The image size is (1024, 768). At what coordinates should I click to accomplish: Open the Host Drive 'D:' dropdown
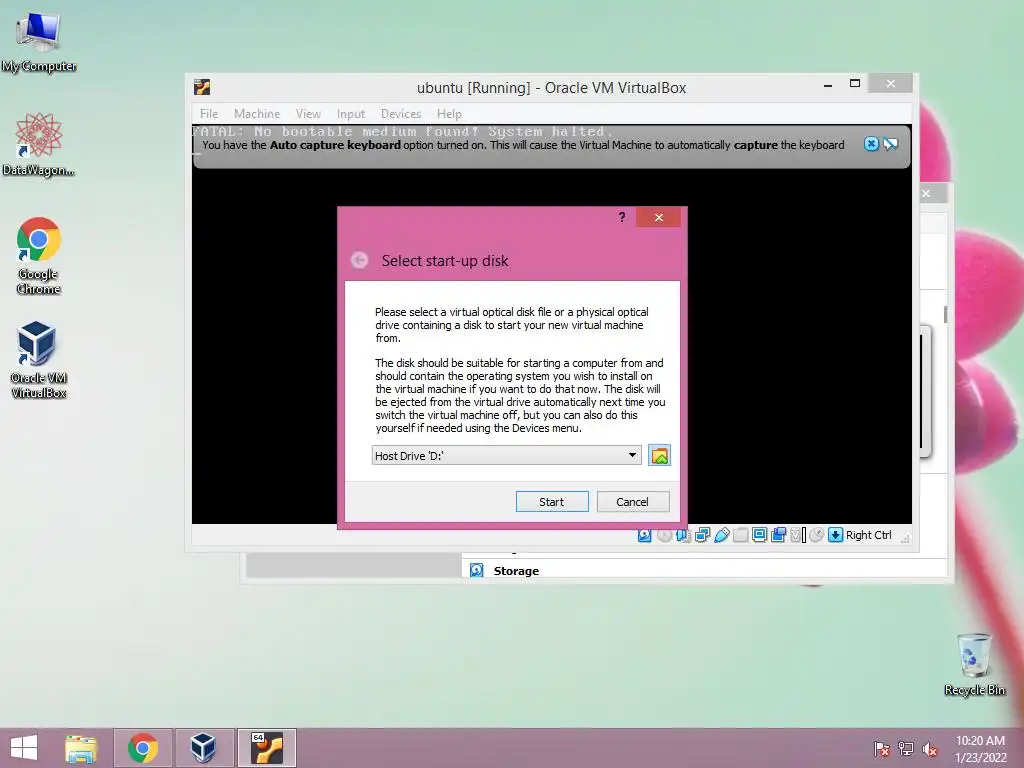[x=506, y=455]
